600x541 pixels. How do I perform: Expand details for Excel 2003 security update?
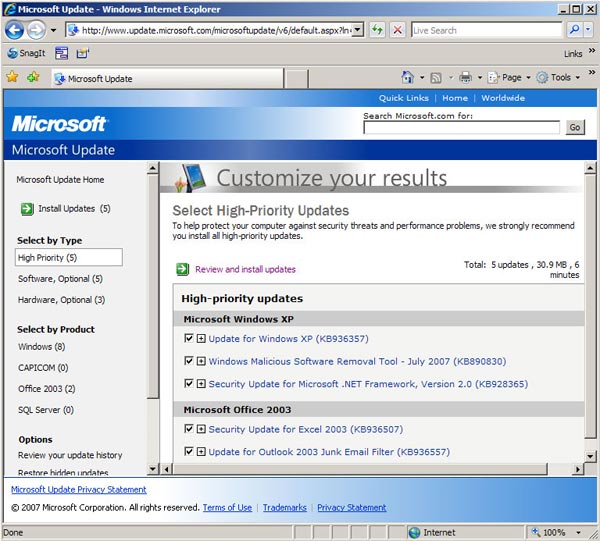(x=201, y=429)
